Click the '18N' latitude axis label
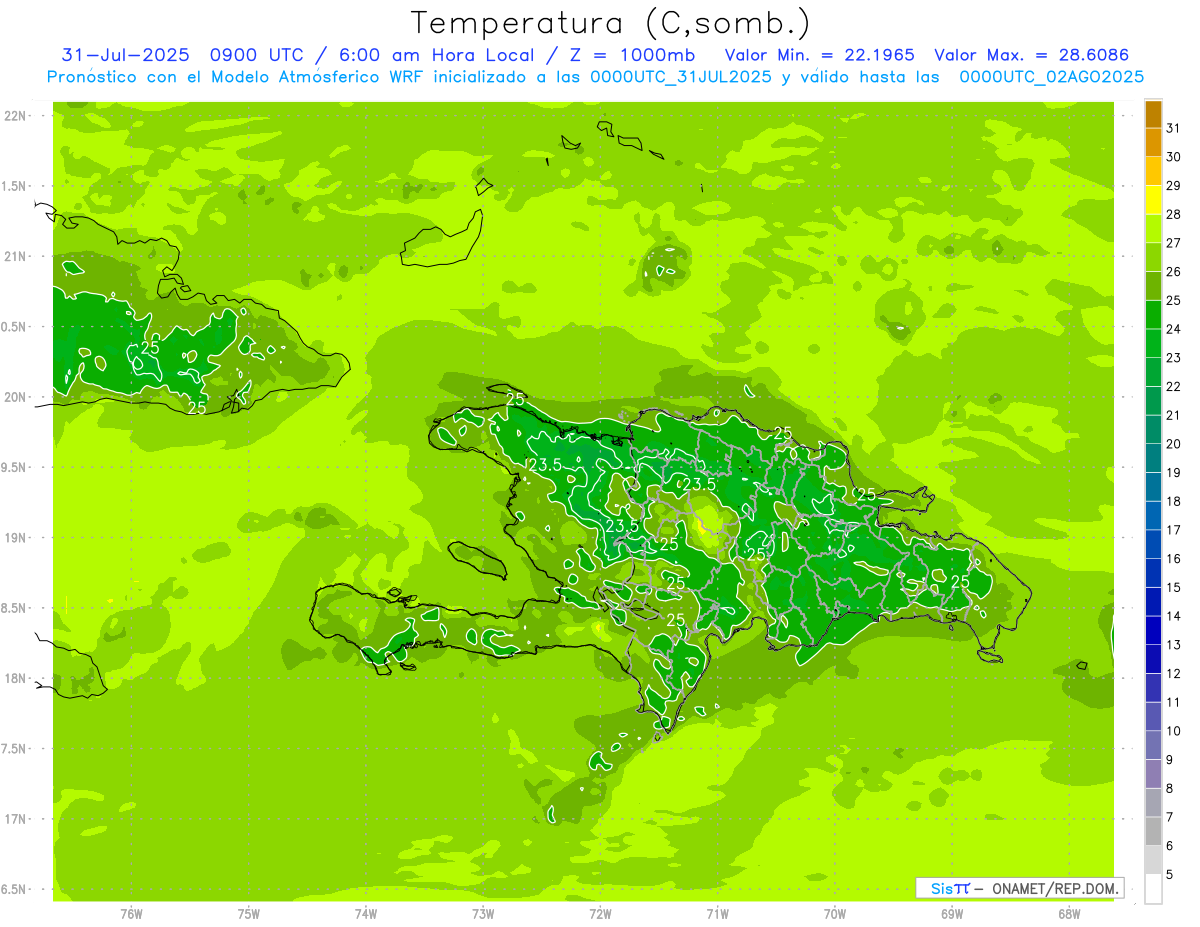1200x927 pixels. (x=14, y=678)
